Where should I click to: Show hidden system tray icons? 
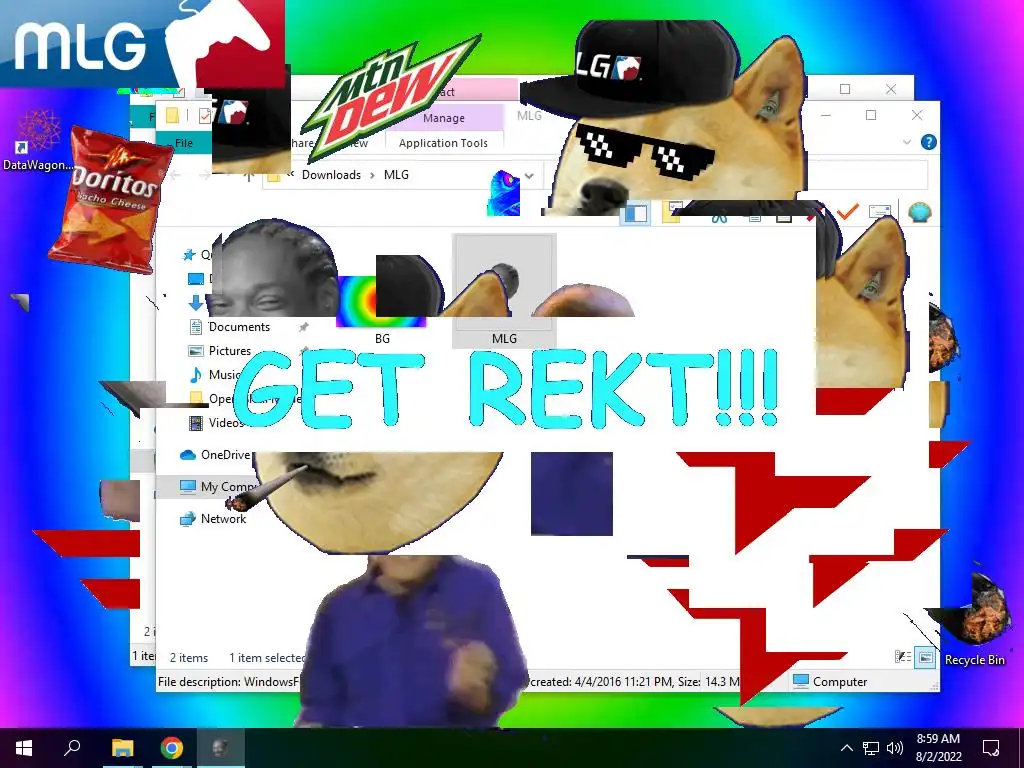click(x=846, y=748)
